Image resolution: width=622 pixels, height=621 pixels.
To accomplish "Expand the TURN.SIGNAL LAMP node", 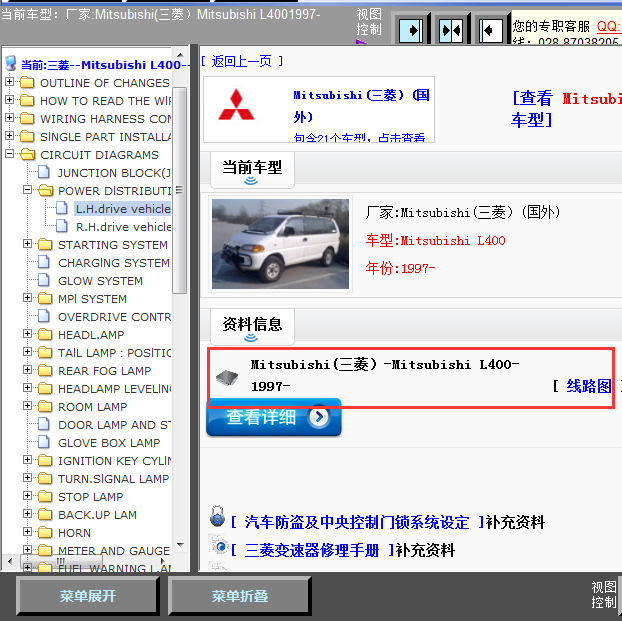I will tap(27, 477).
